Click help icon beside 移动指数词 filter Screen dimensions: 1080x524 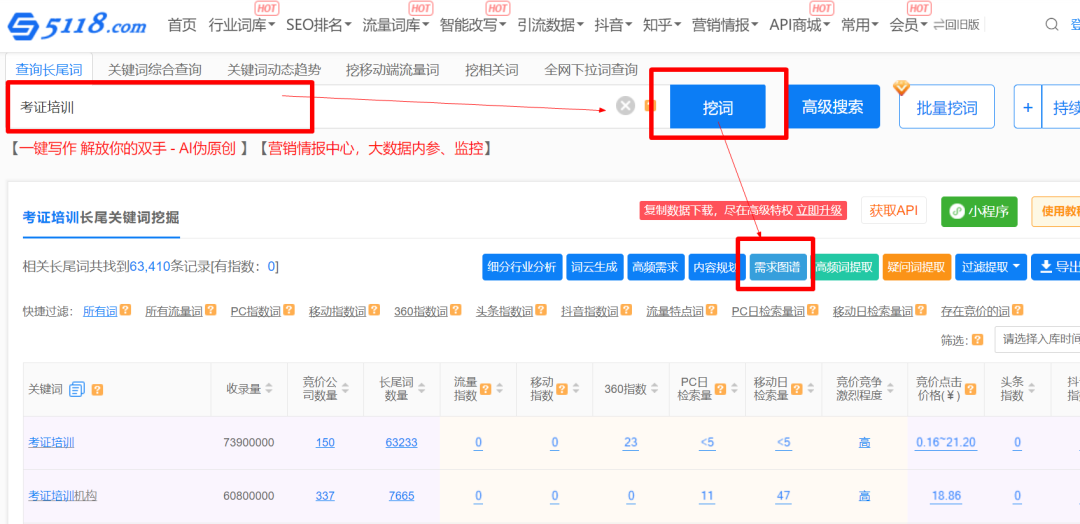coord(375,311)
